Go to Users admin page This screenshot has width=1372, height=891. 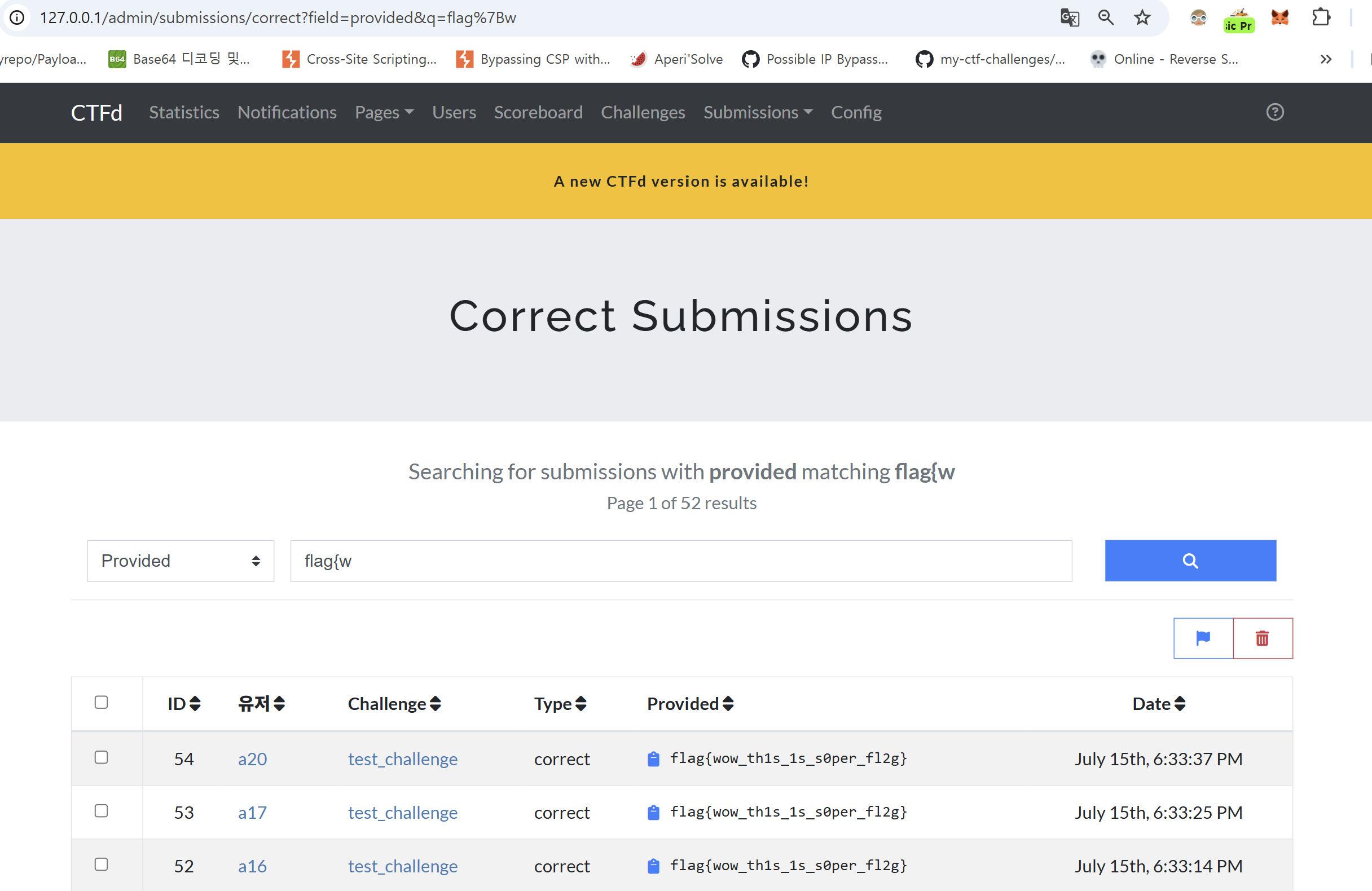(454, 112)
